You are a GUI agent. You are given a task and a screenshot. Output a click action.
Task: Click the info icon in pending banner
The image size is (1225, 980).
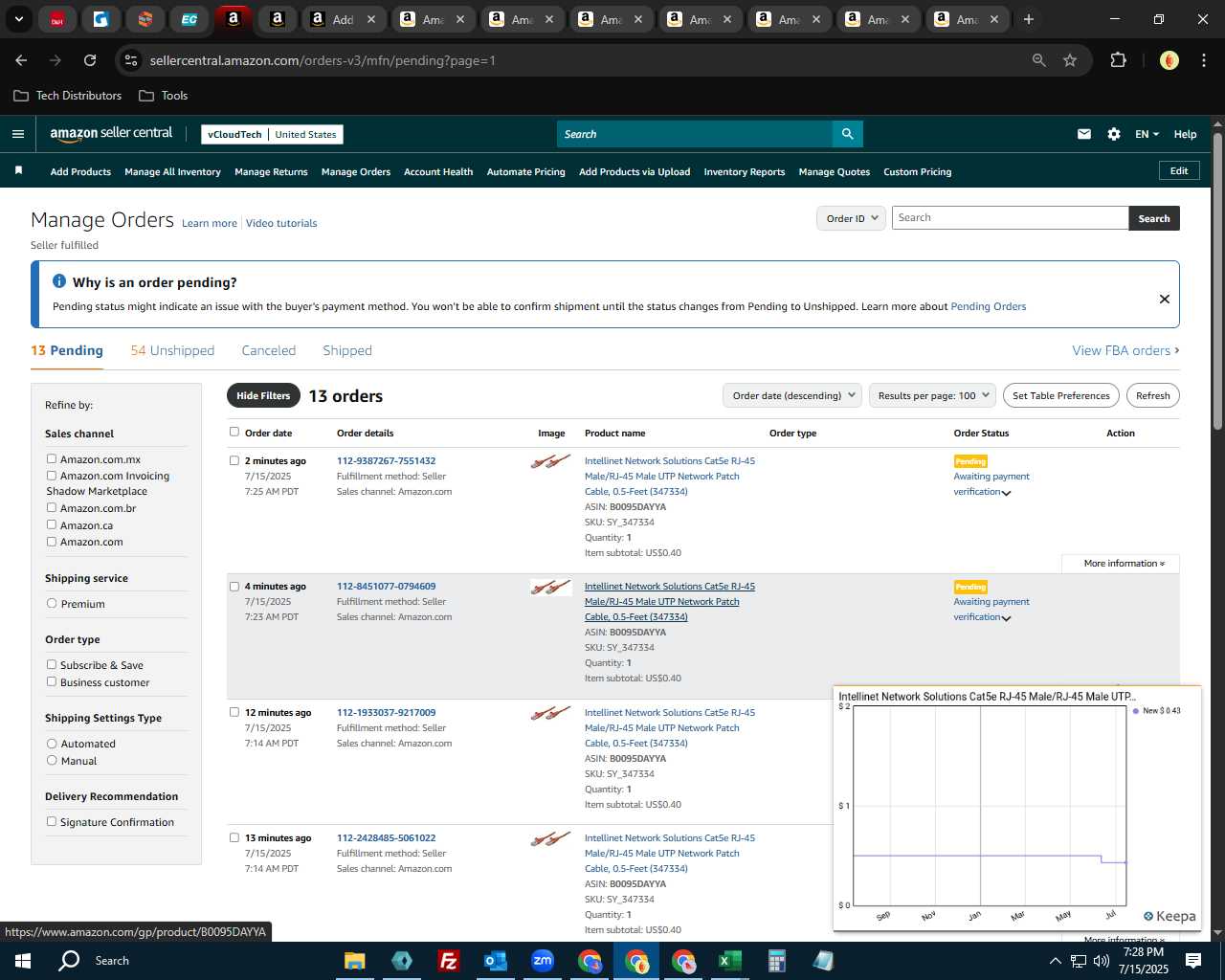[58, 281]
